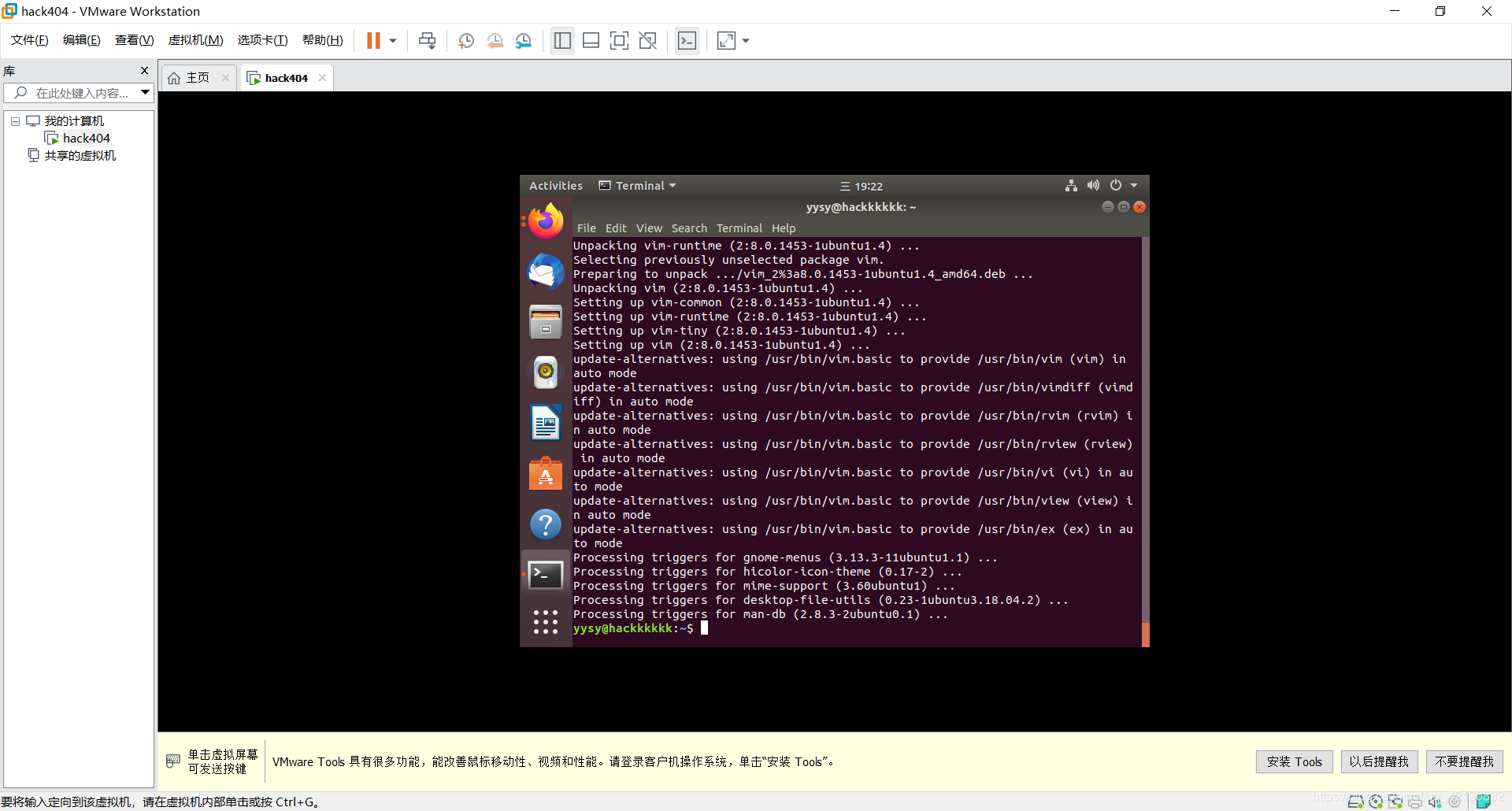Toggle the console view button
The width and height of the screenshot is (1512, 811).
pyautogui.click(x=687, y=41)
